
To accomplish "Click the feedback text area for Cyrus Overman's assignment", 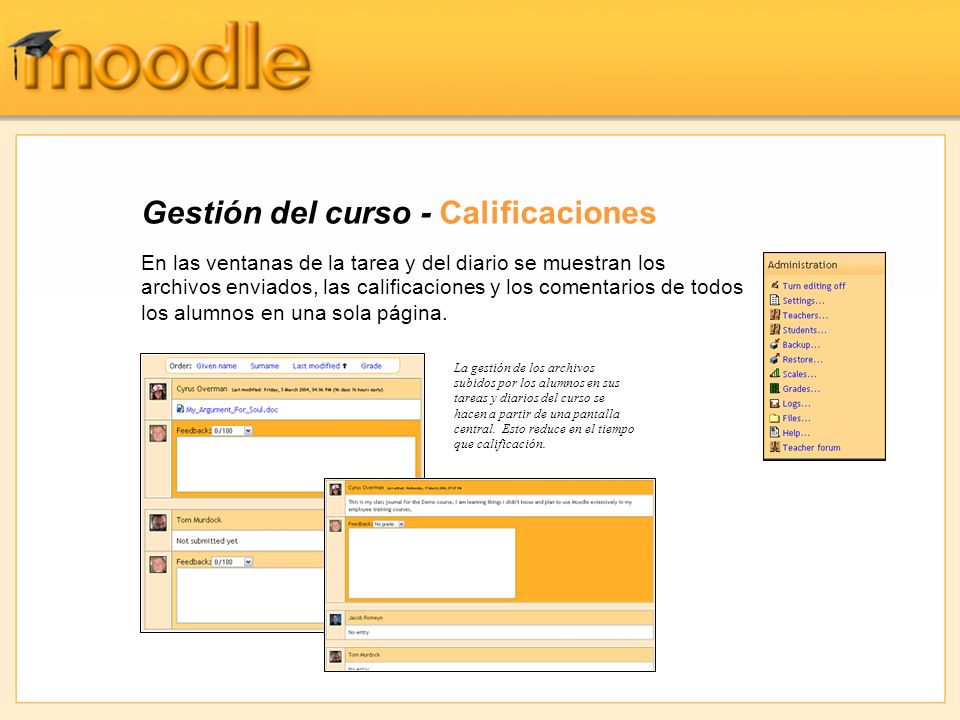I will 296,464.
